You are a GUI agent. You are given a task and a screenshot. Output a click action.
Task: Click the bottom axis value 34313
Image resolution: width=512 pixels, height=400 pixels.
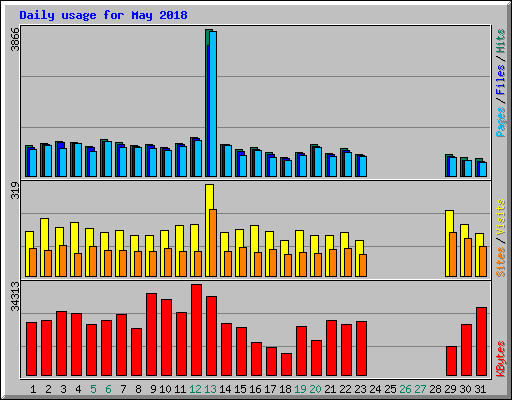15,296
